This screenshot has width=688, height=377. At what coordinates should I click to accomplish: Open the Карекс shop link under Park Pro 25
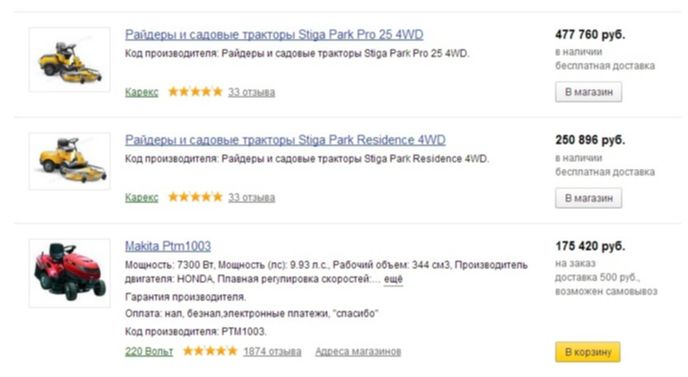pos(141,92)
